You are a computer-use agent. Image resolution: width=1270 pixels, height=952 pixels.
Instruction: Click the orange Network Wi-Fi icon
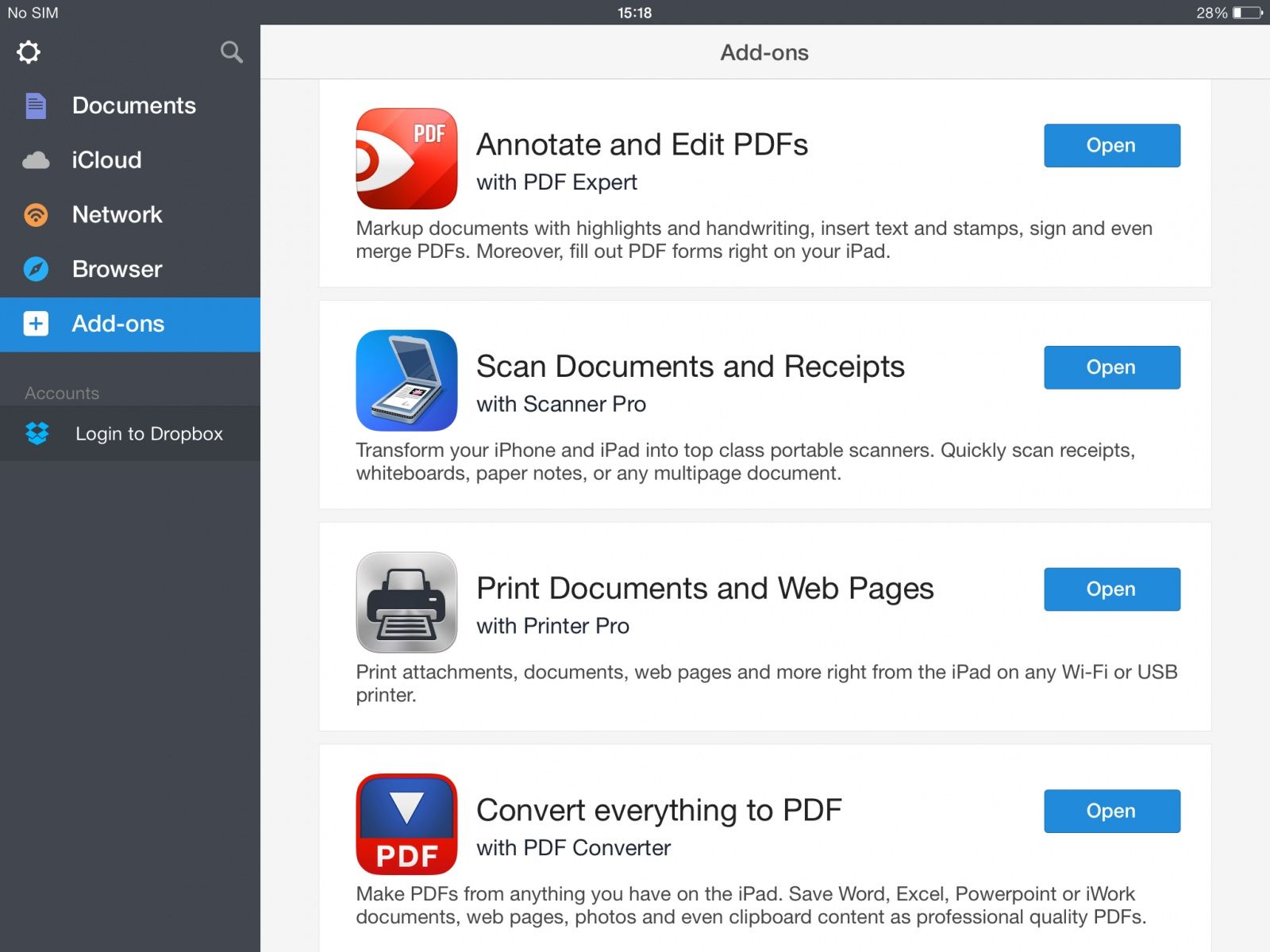[36, 215]
